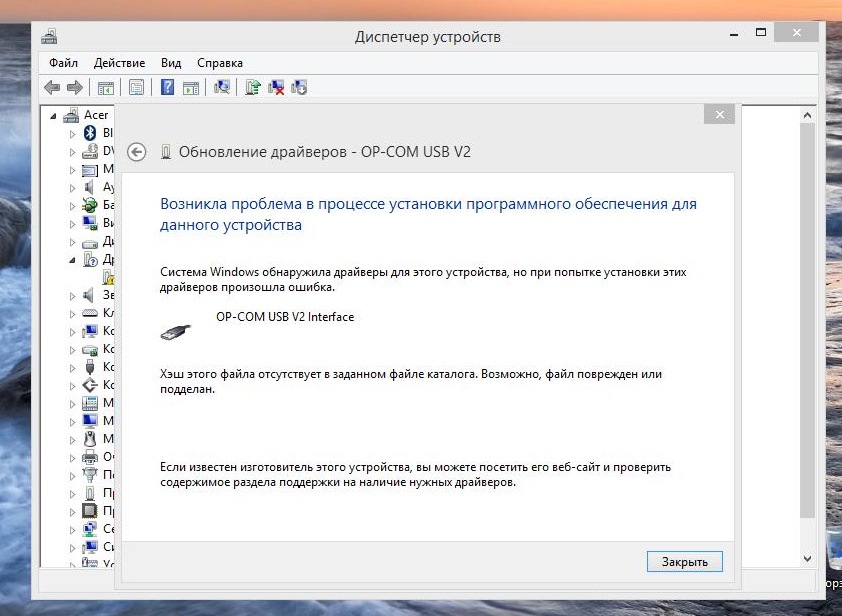Collapse the Acer root node
Viewport: 842px width, 616px height.
point(53,115)
